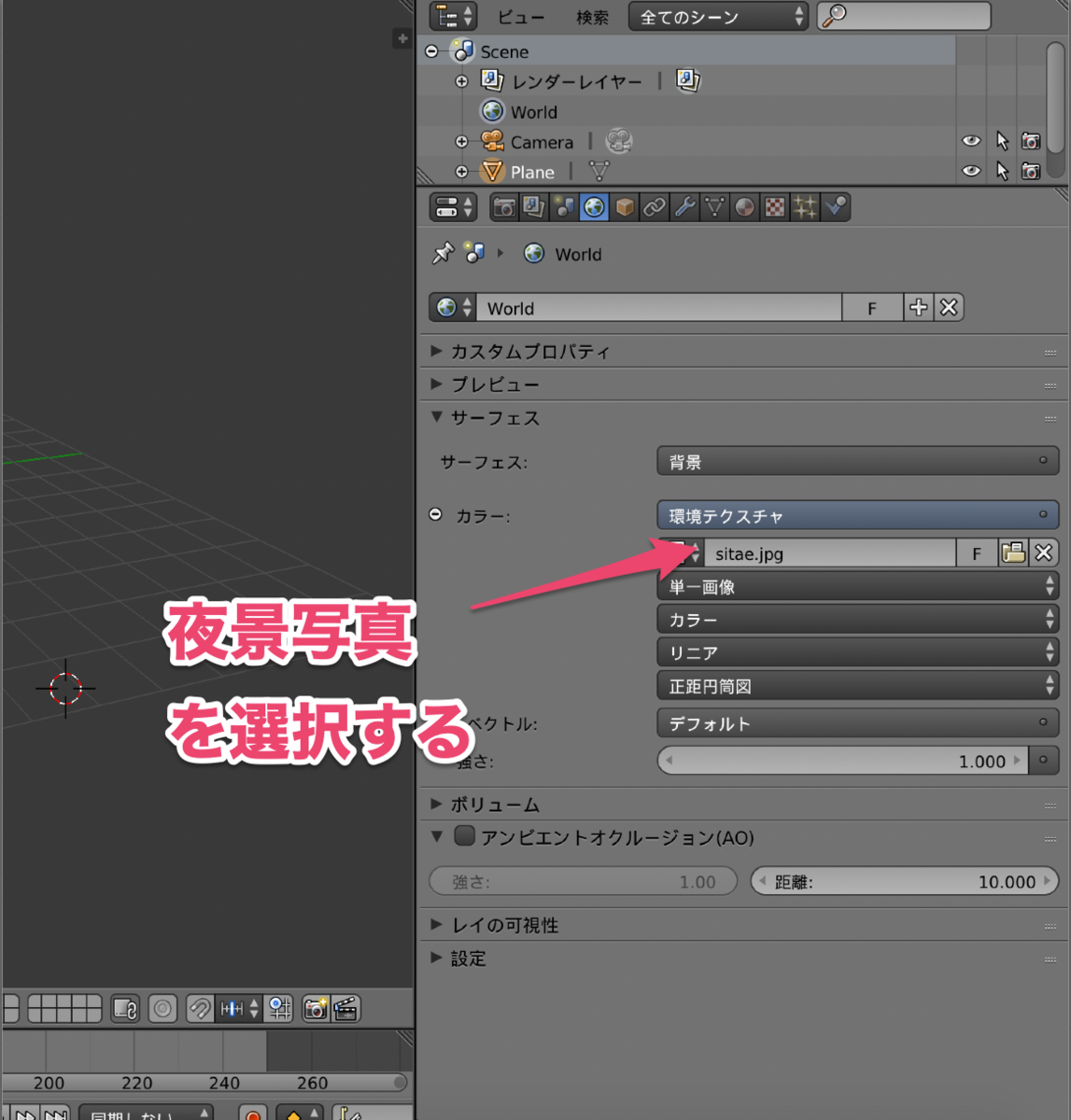The image size is (1071, 1120).
Task: Collapse the サーフェス panel header
Action: point(436,417)
